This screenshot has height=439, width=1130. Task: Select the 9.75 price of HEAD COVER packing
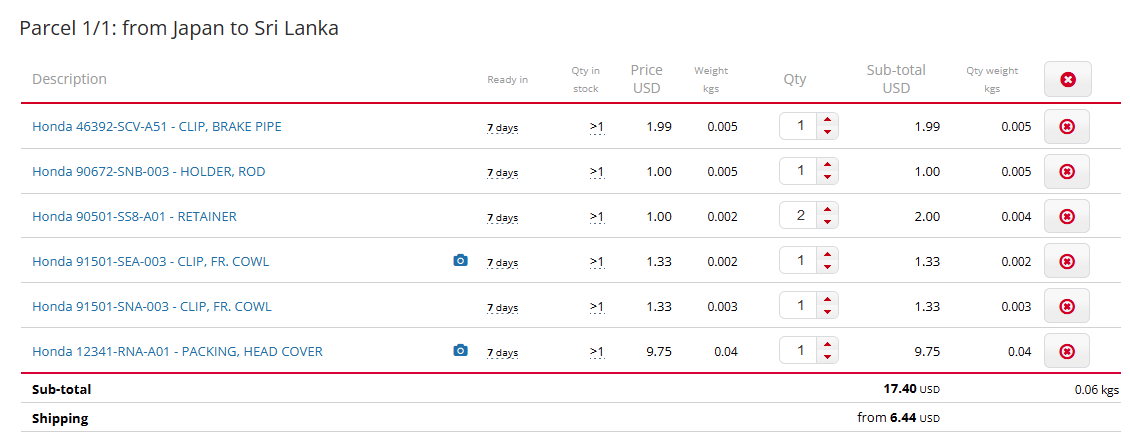point(659,352)
